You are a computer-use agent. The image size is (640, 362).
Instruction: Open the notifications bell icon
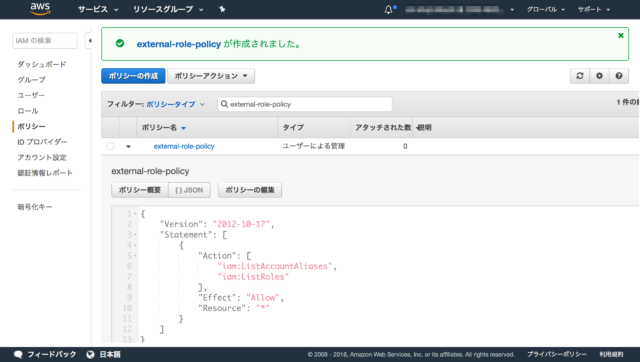point(389,9)
